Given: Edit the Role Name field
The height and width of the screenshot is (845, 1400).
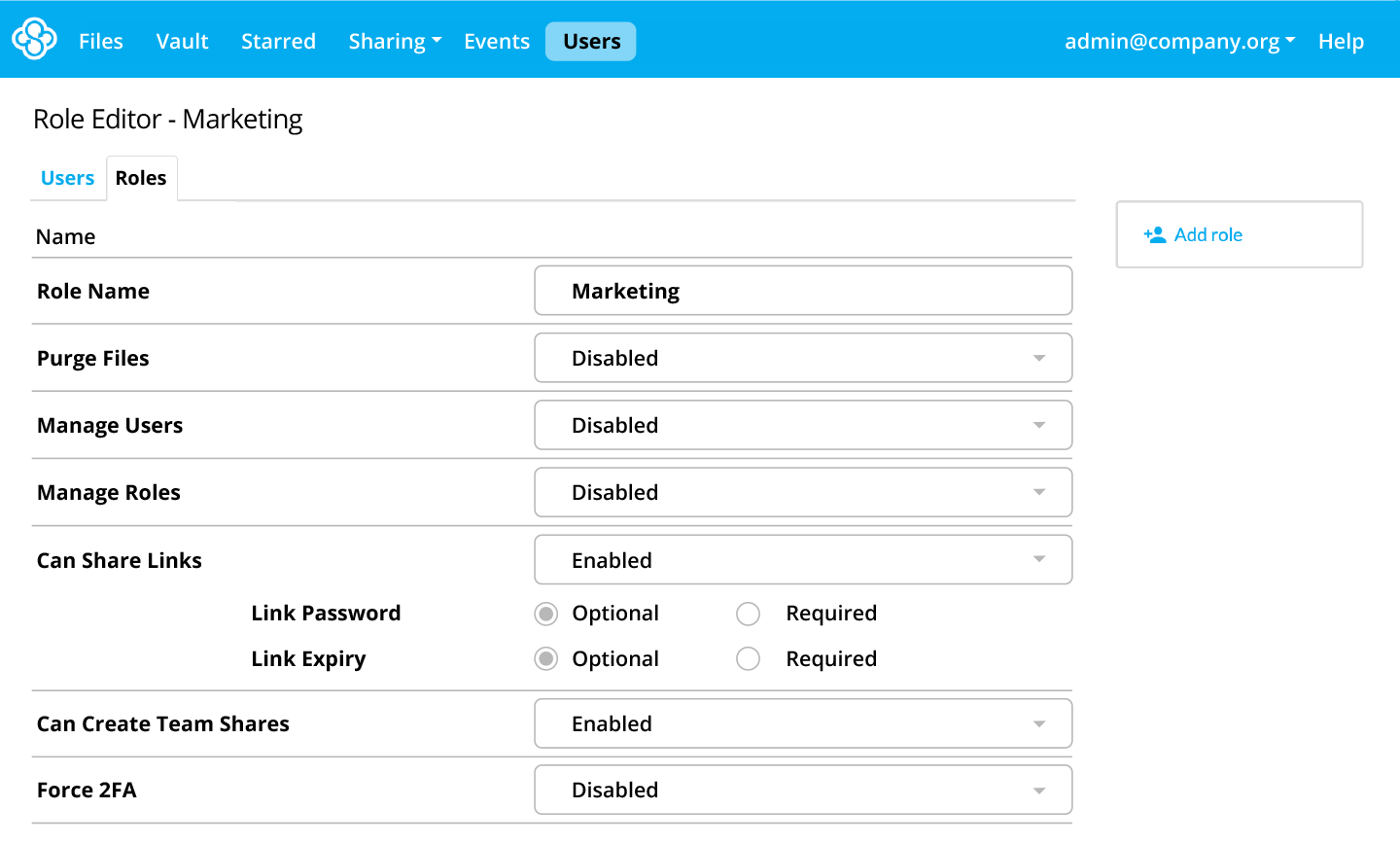Looking at the screenshot, I should coord(803,291).
